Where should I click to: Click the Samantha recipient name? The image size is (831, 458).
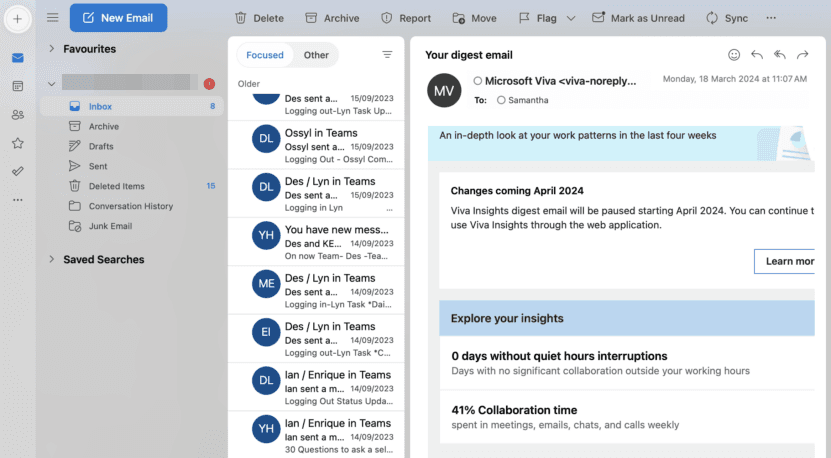(528, 100)
